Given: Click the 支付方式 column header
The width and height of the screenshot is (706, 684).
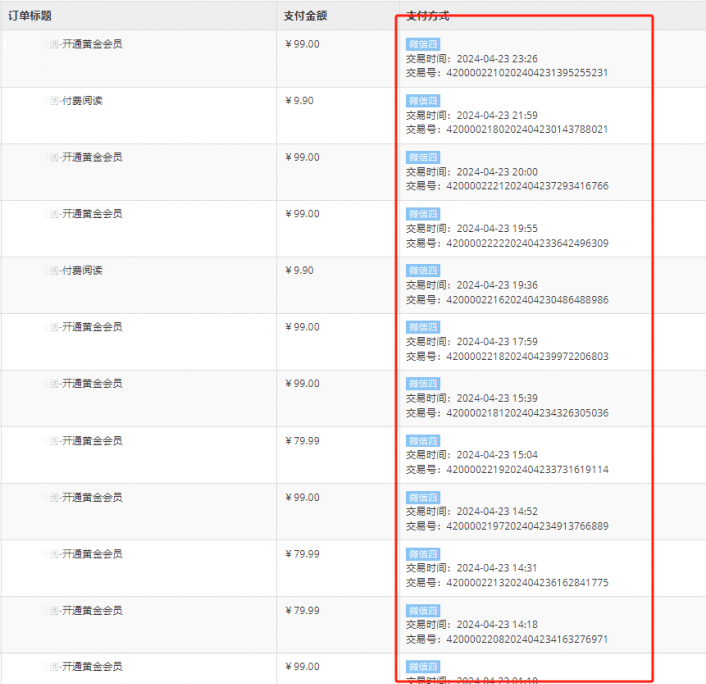Looking at the screenshot, I should [x=428, y=16].
